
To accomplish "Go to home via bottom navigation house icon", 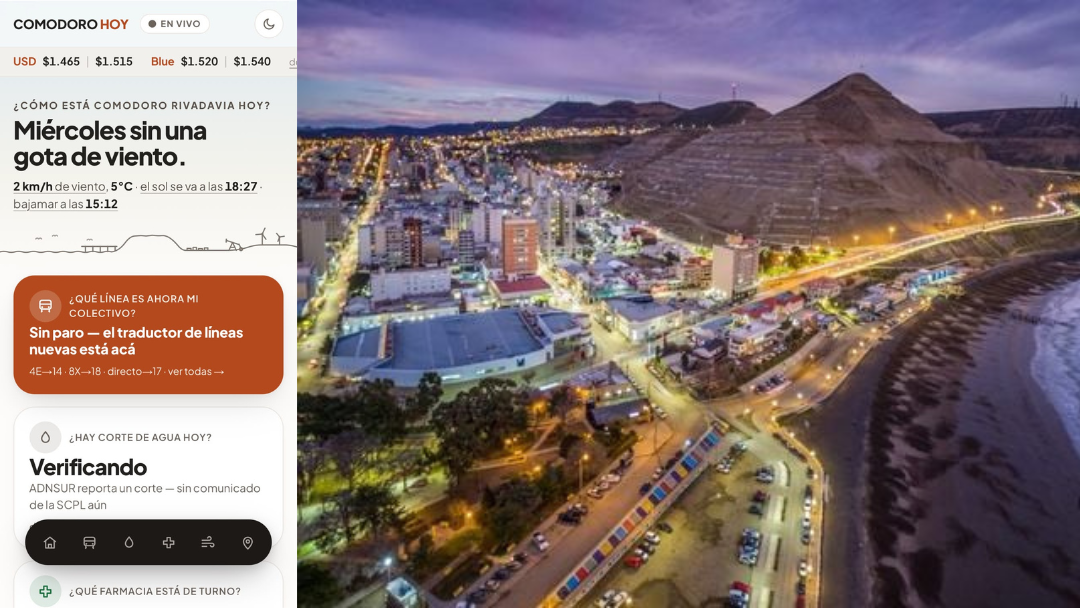I will point(50,543).
